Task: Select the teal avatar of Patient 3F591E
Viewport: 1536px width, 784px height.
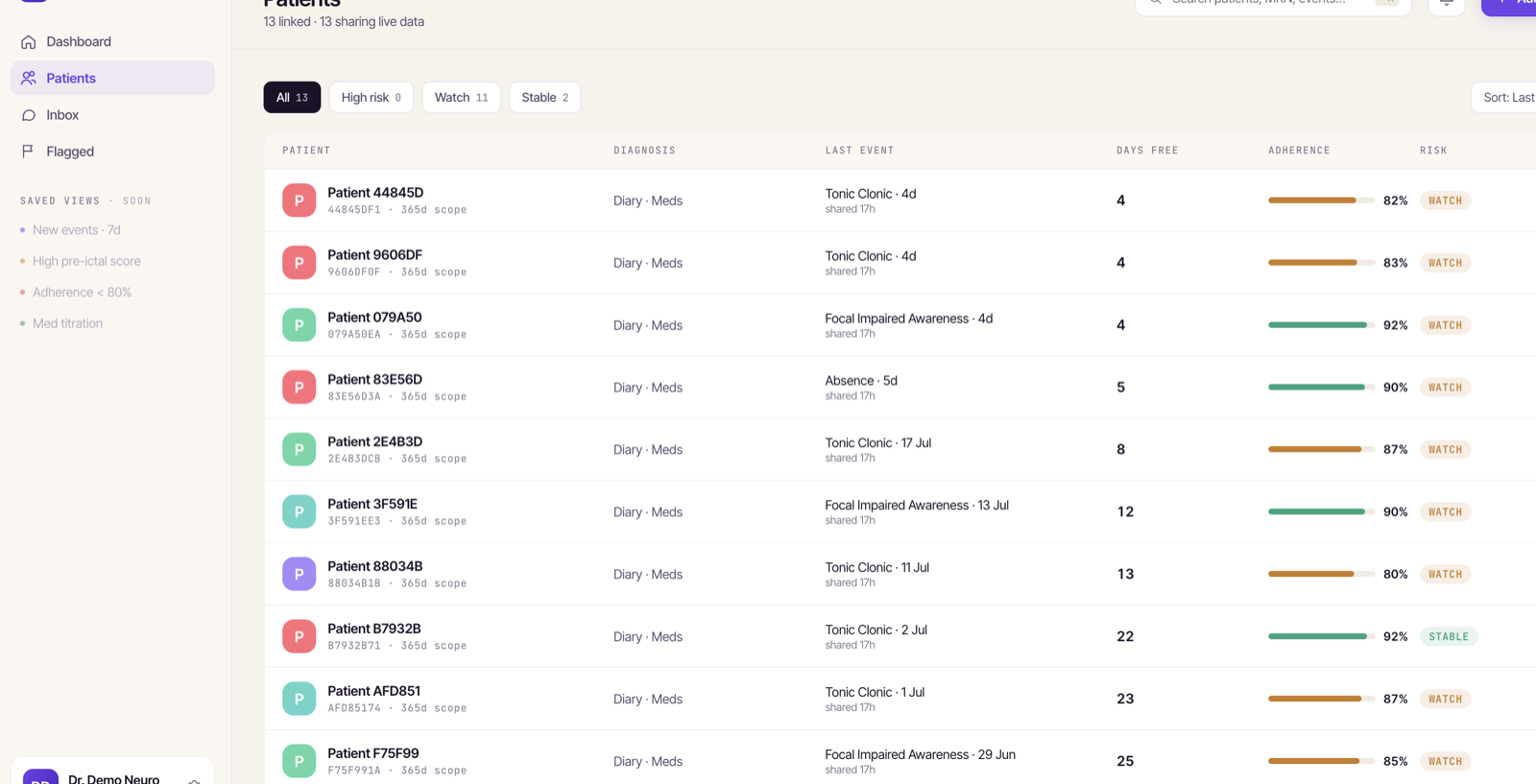Action: (x=299, y=512)
